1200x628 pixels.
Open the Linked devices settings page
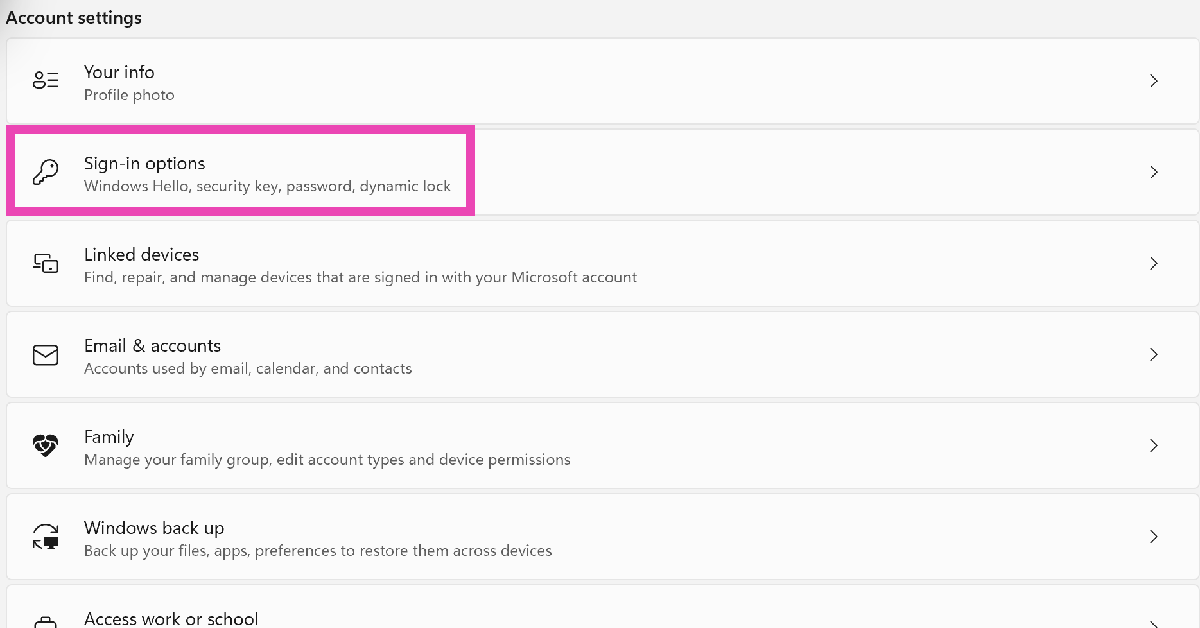pyautogui.click(x=141, y=255)
